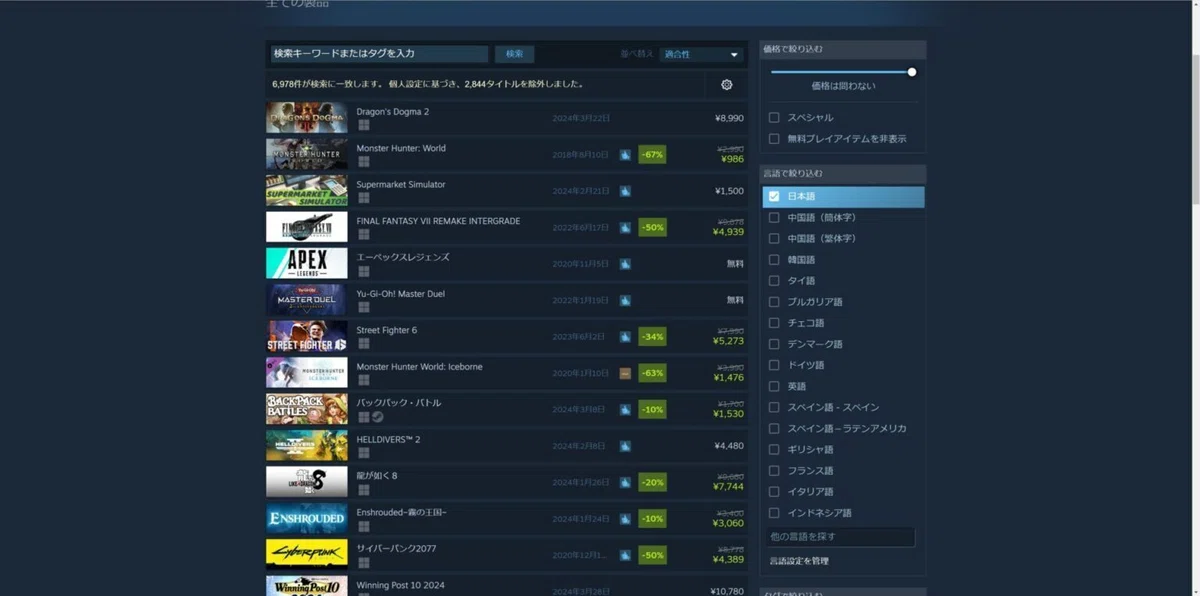
Task: Click the Windows platform icon for Supermarket Simulator
Action: point(364,198)
